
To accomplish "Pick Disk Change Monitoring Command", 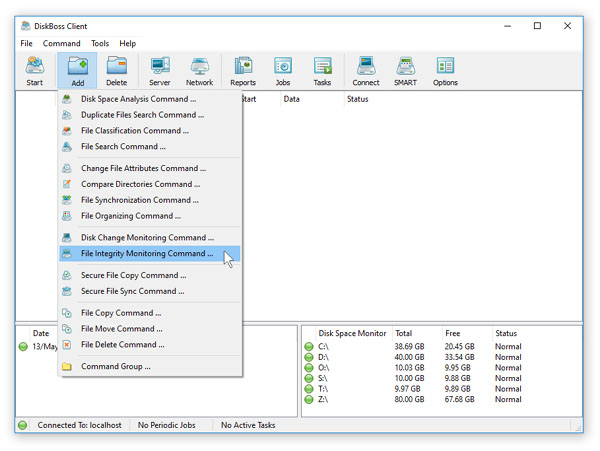I will click(x=150, y=238).
